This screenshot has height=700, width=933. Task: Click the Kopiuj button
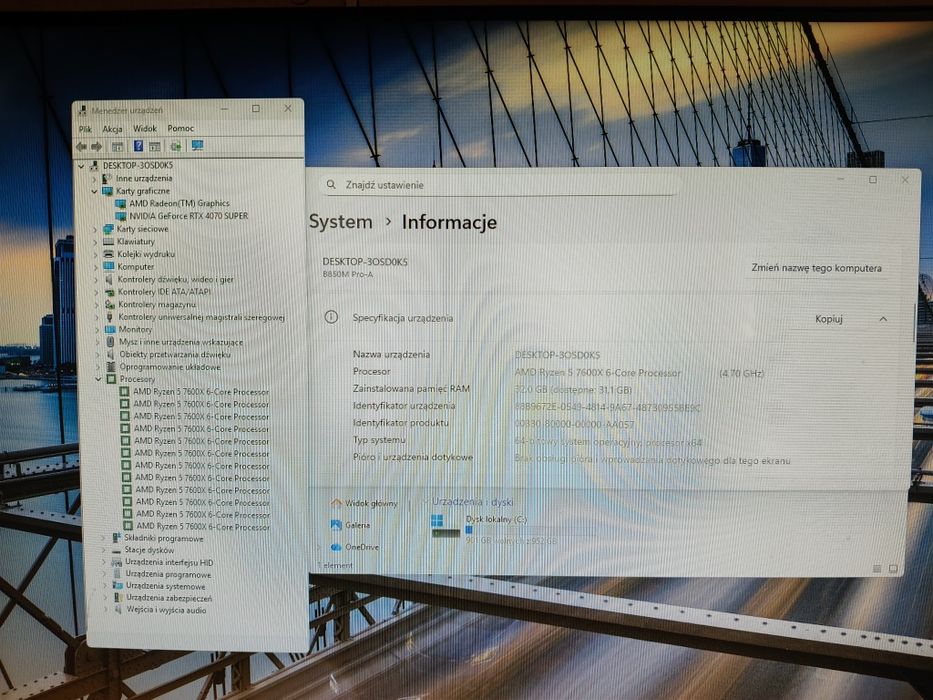[x=829, y=319]
